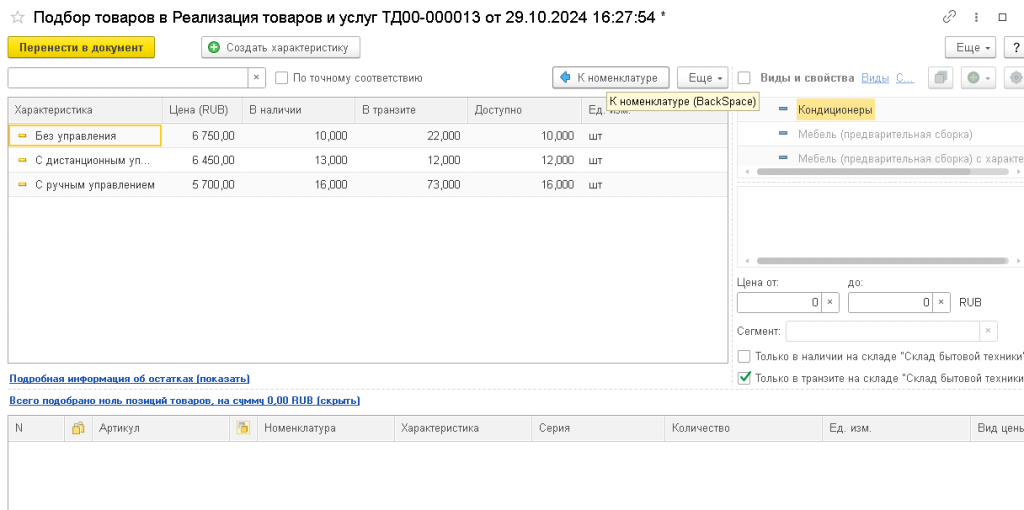Sort by В транзите column header
Screen dimensions: 1024x510
coord(411,110)
